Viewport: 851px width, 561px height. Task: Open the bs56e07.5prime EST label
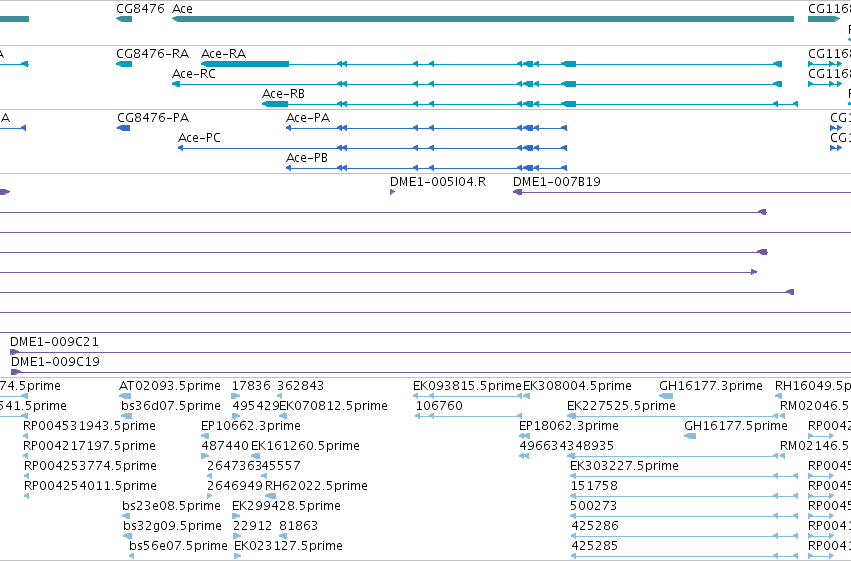pyautogui.click(x=179, y=546)
